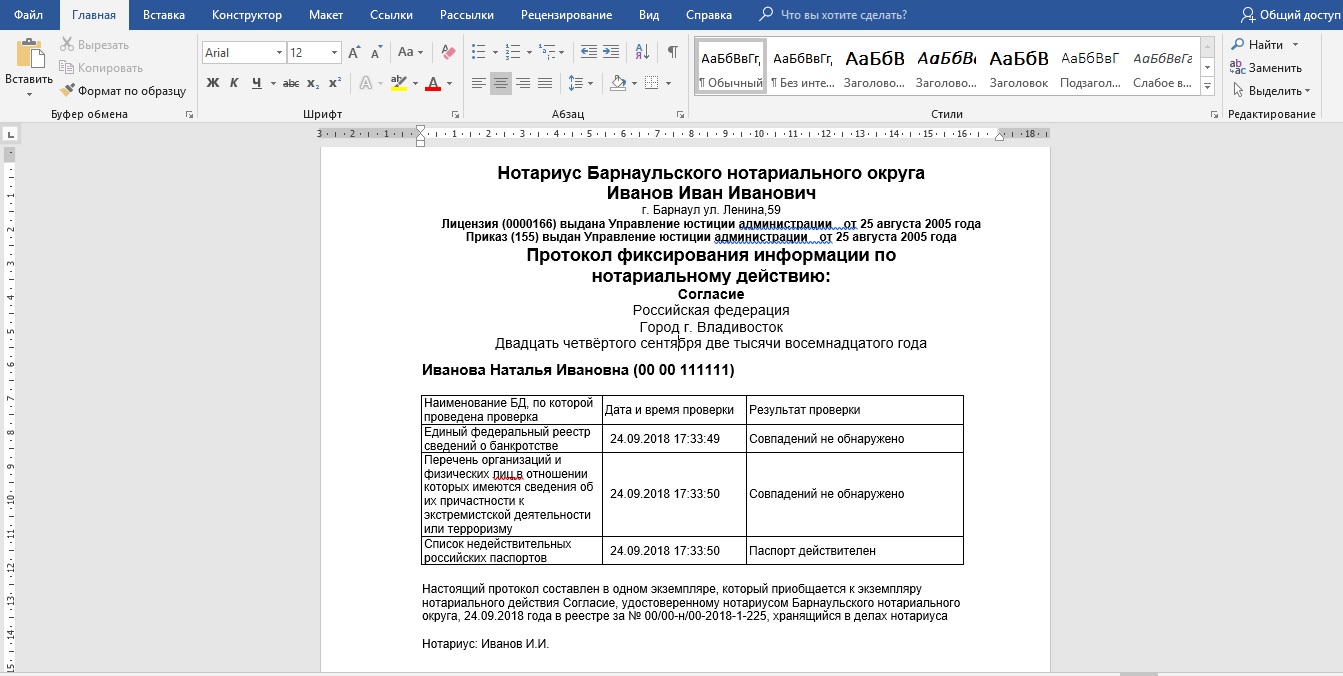This screenshot has width=1343, height=676.
Task: Expand the styles gallery with the More arrow
Action: (x=1208, y=87)
